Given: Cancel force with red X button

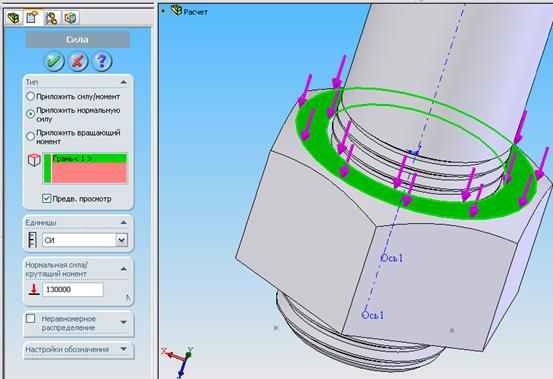Looking at the screenshot, I should (78, 61).
